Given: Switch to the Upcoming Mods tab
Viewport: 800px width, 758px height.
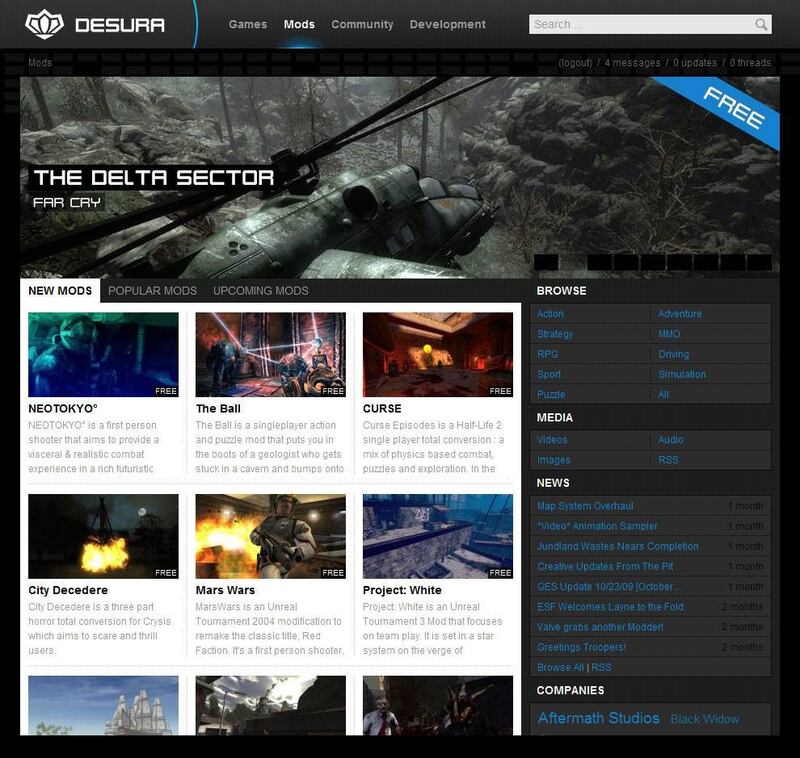Looking at the screenshot, I should (x=261, y=291).
